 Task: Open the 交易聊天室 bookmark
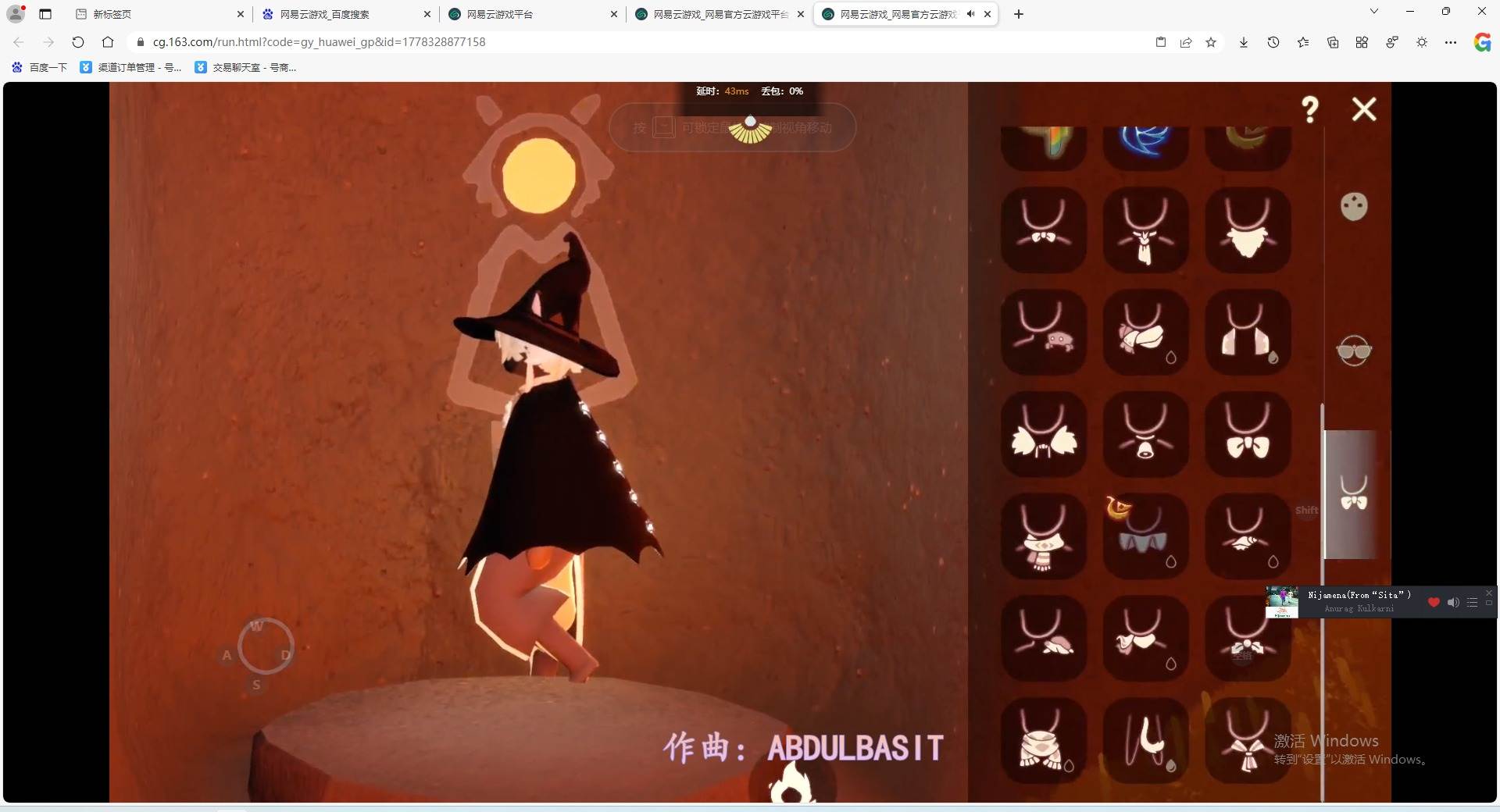(245, 68)
